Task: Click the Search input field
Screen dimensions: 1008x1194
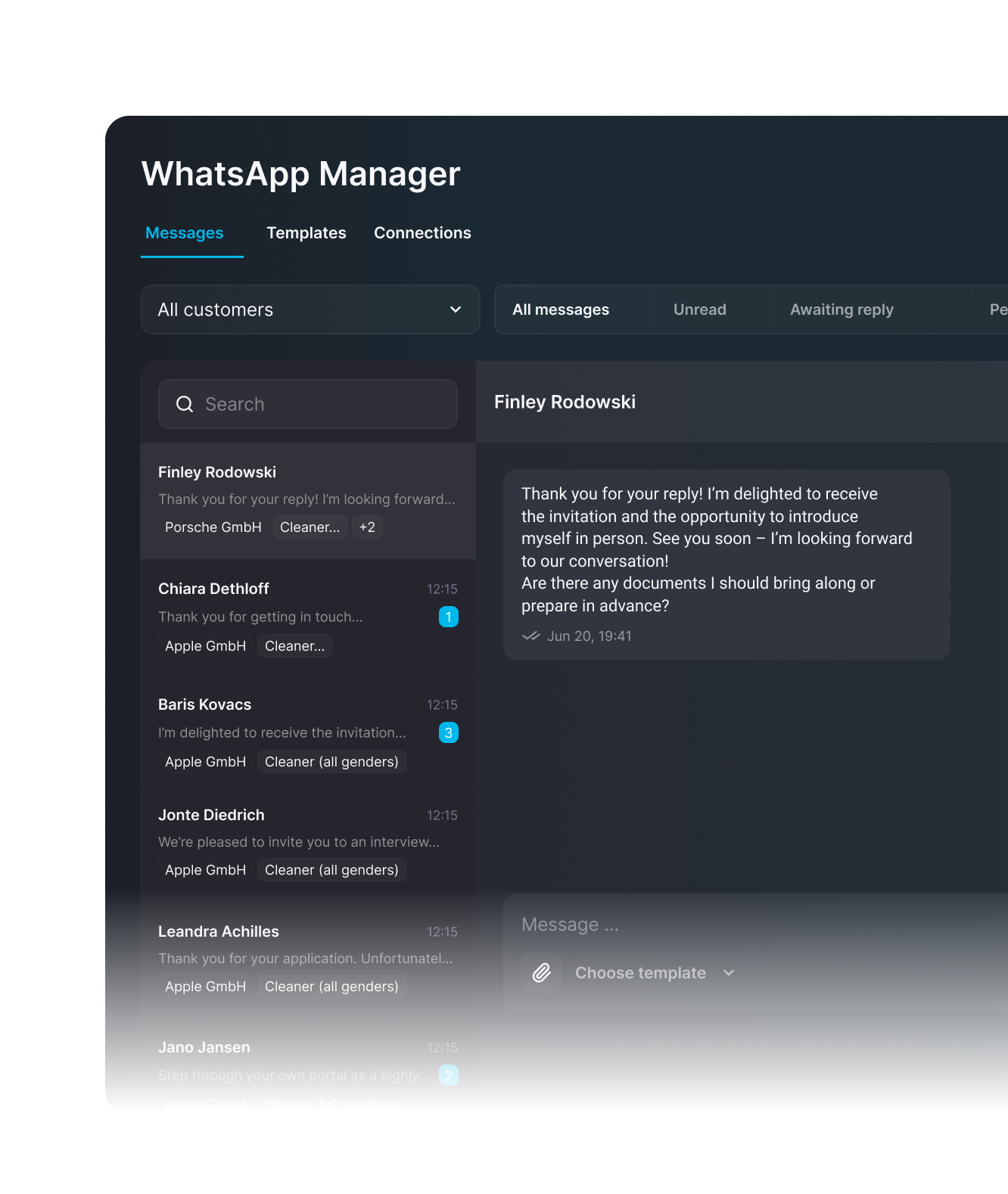Action: pyautogui.click(x=308, y=404)
